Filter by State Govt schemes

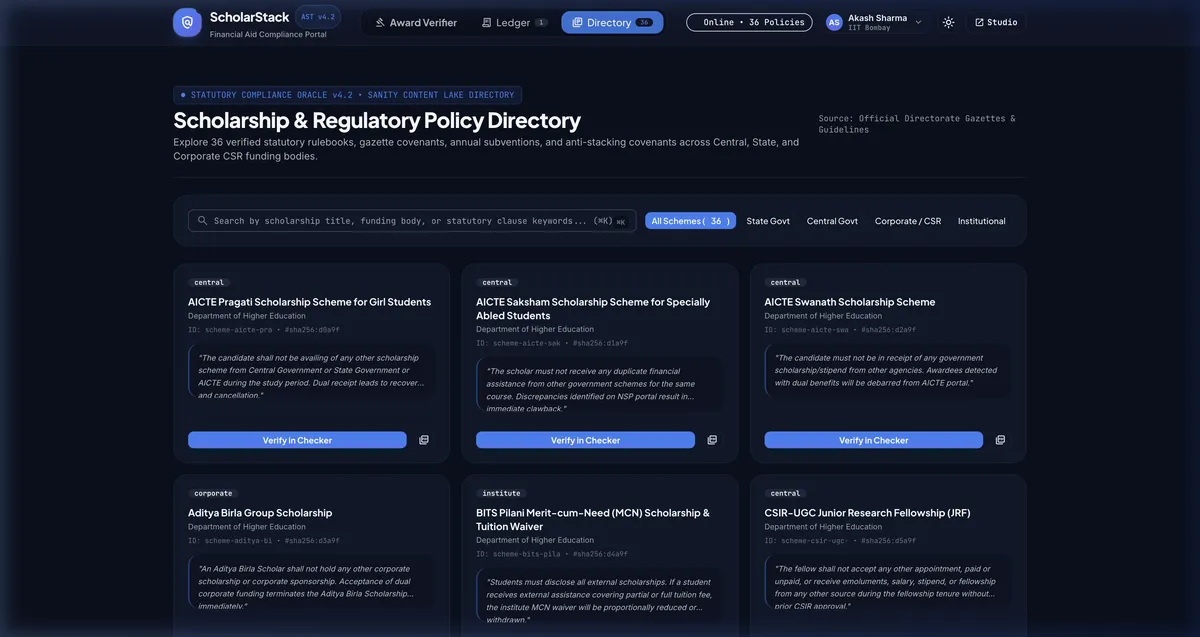(768, 221)
